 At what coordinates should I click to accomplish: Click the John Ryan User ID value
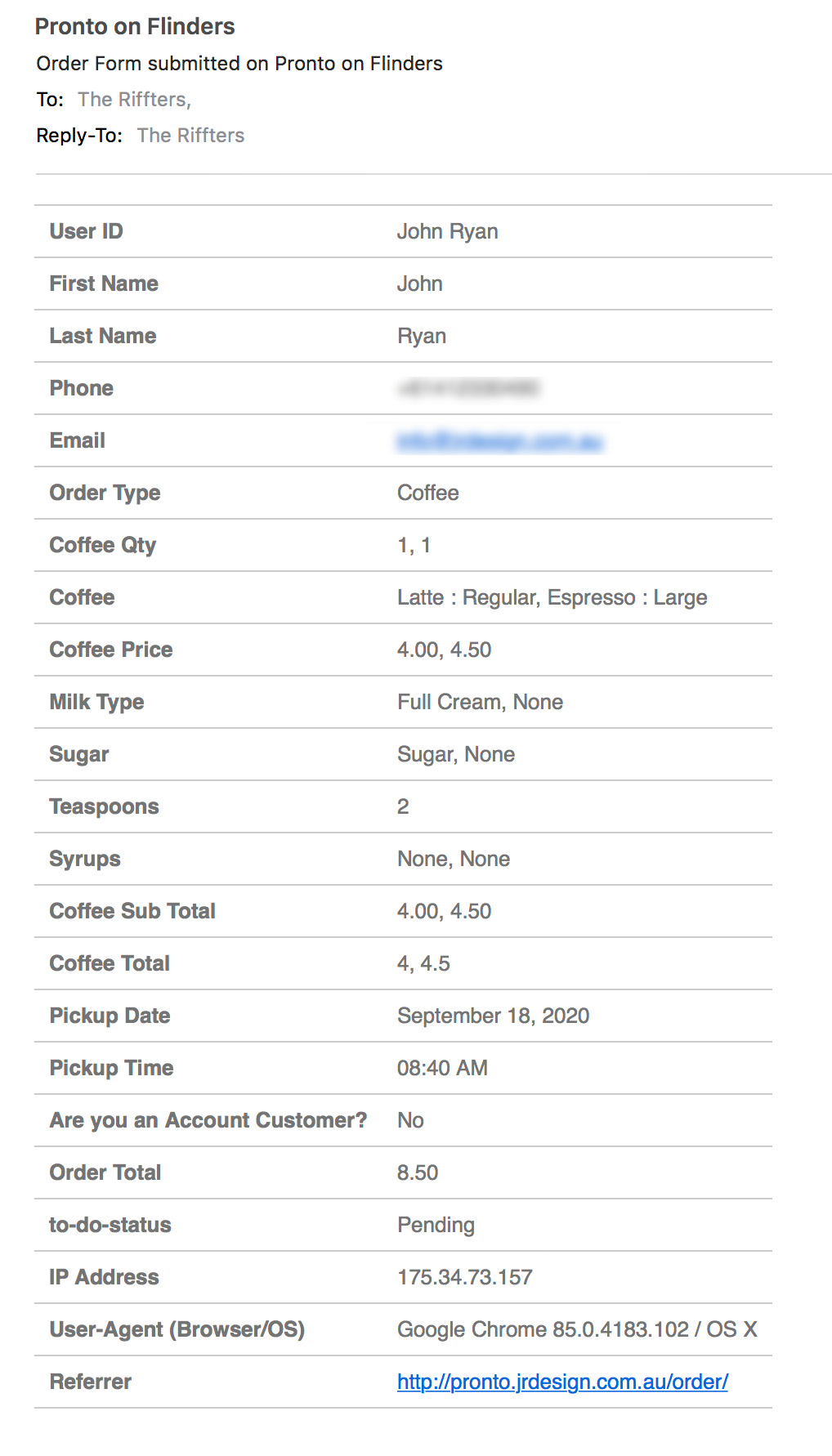(447, 232)
